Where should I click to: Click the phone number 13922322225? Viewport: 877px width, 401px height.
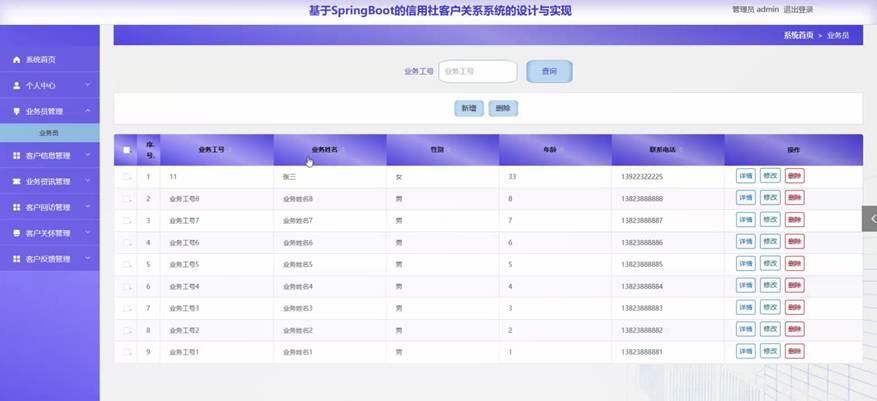(x=642, y=177)
